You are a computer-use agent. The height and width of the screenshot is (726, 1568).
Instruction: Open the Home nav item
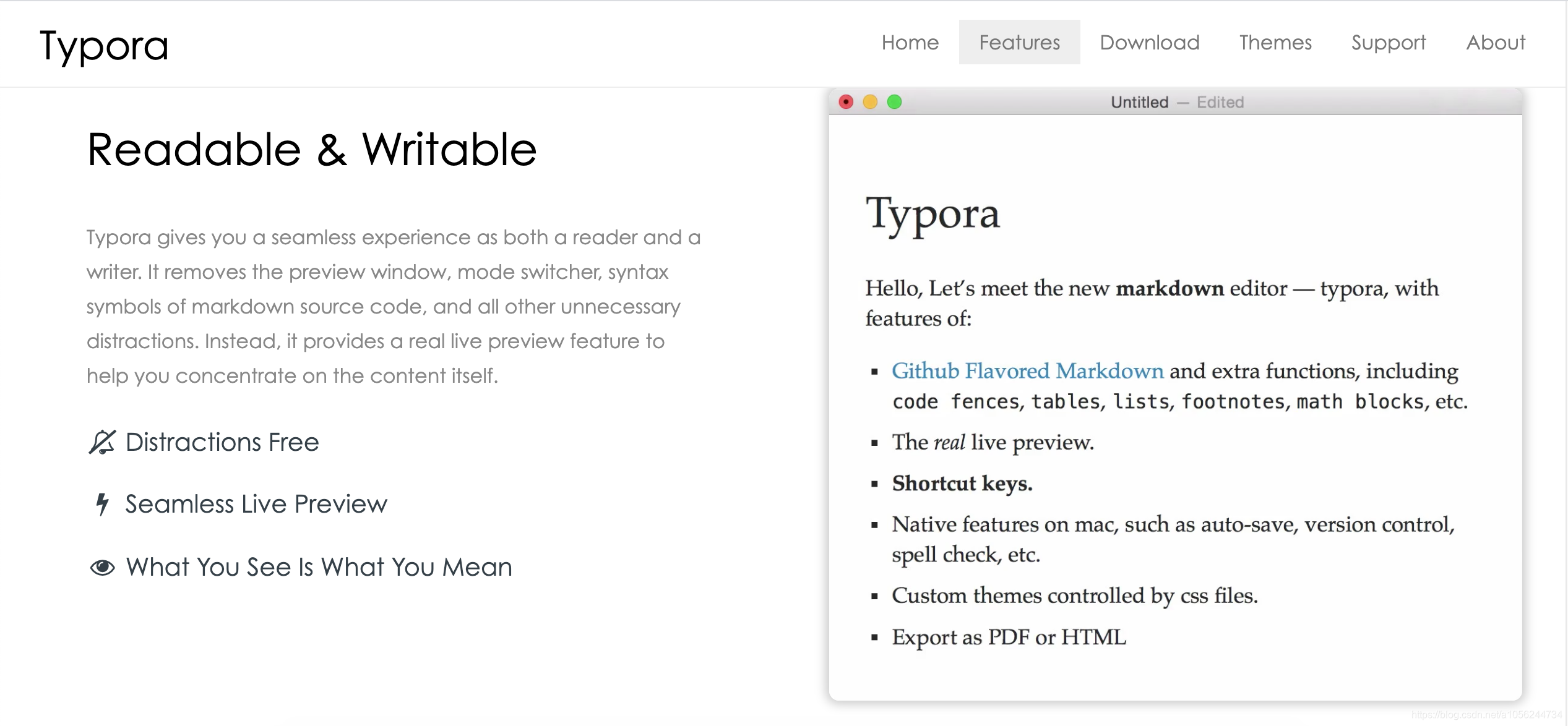click(910, 42)
